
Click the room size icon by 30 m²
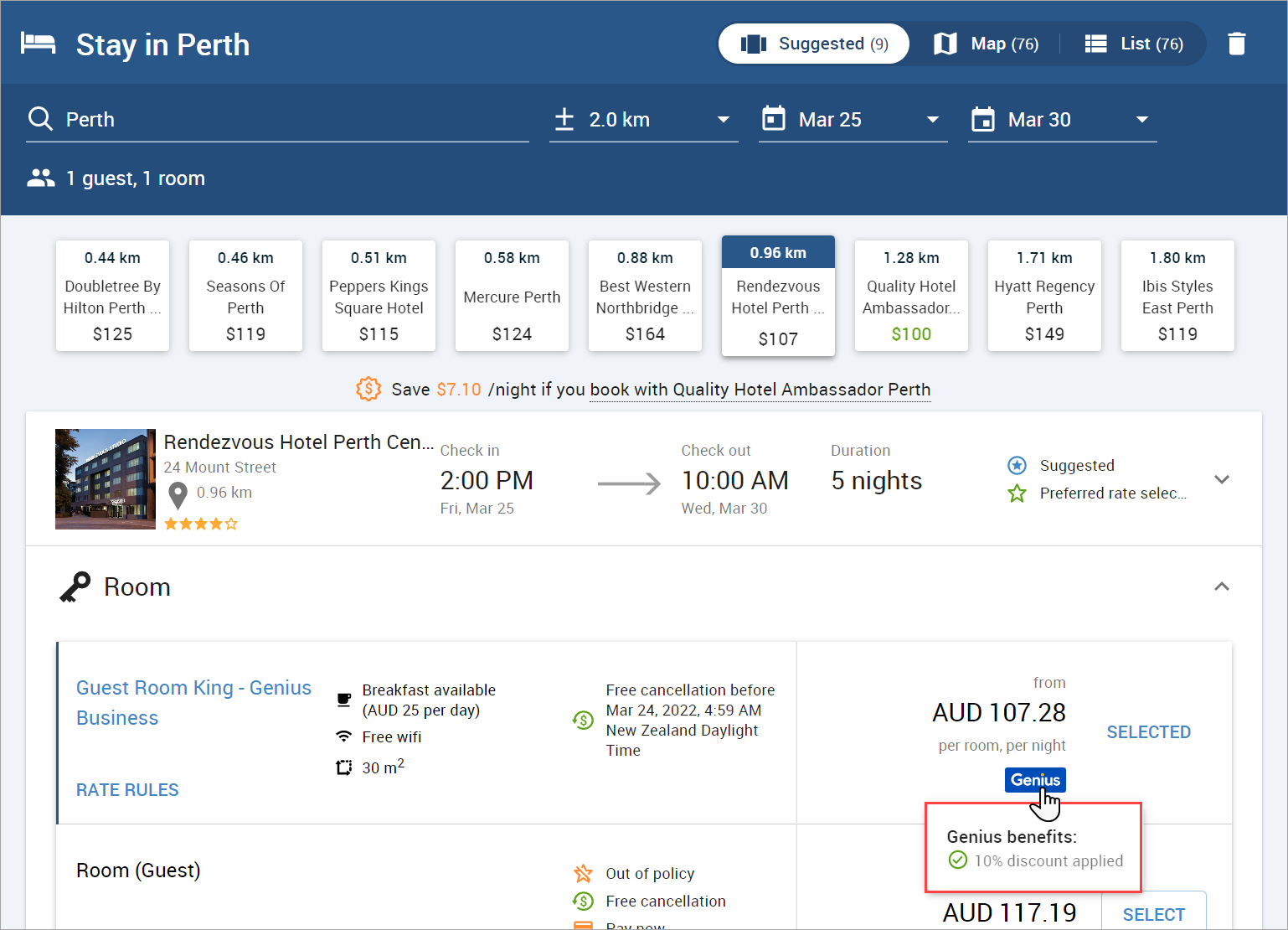click(x=343, y=767)
